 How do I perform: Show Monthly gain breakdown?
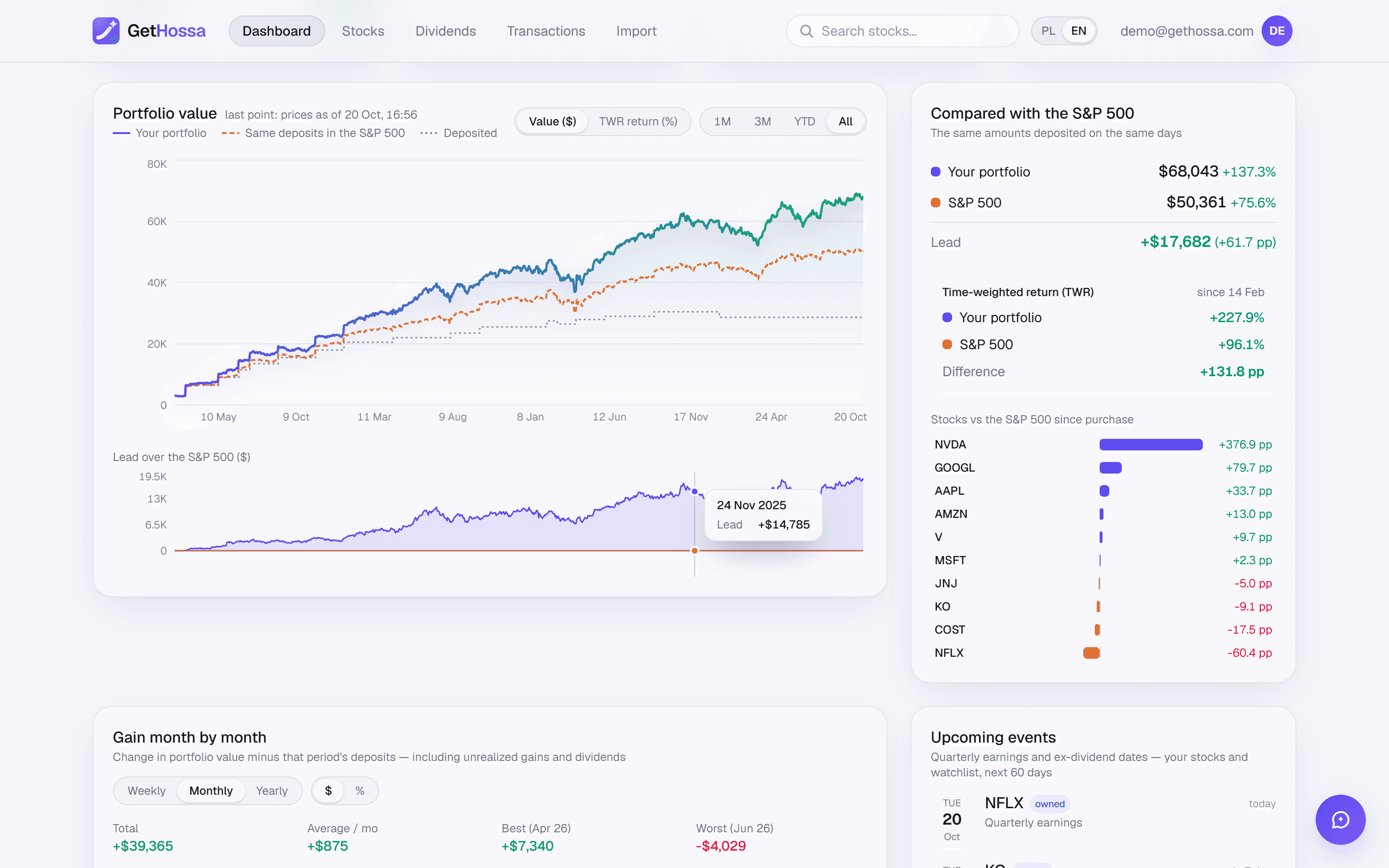211,790
